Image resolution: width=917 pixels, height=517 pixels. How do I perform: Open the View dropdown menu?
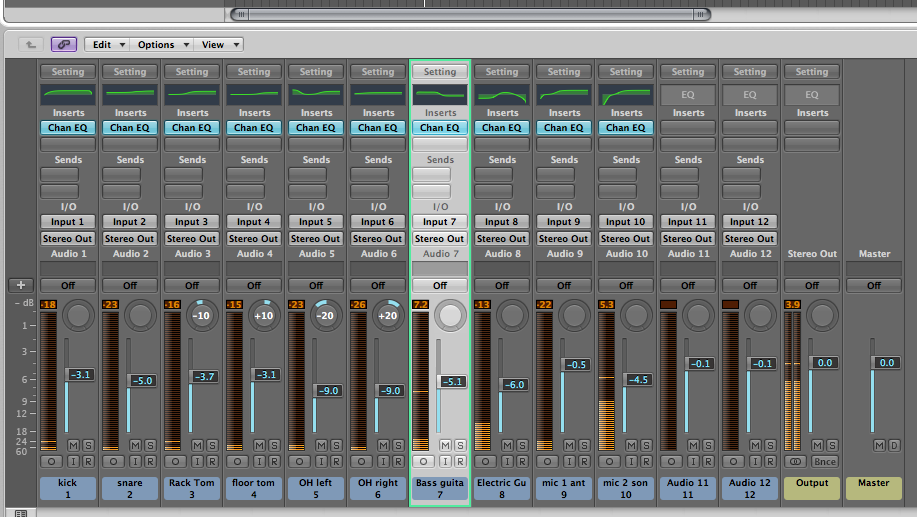click(x=219, y=44)
